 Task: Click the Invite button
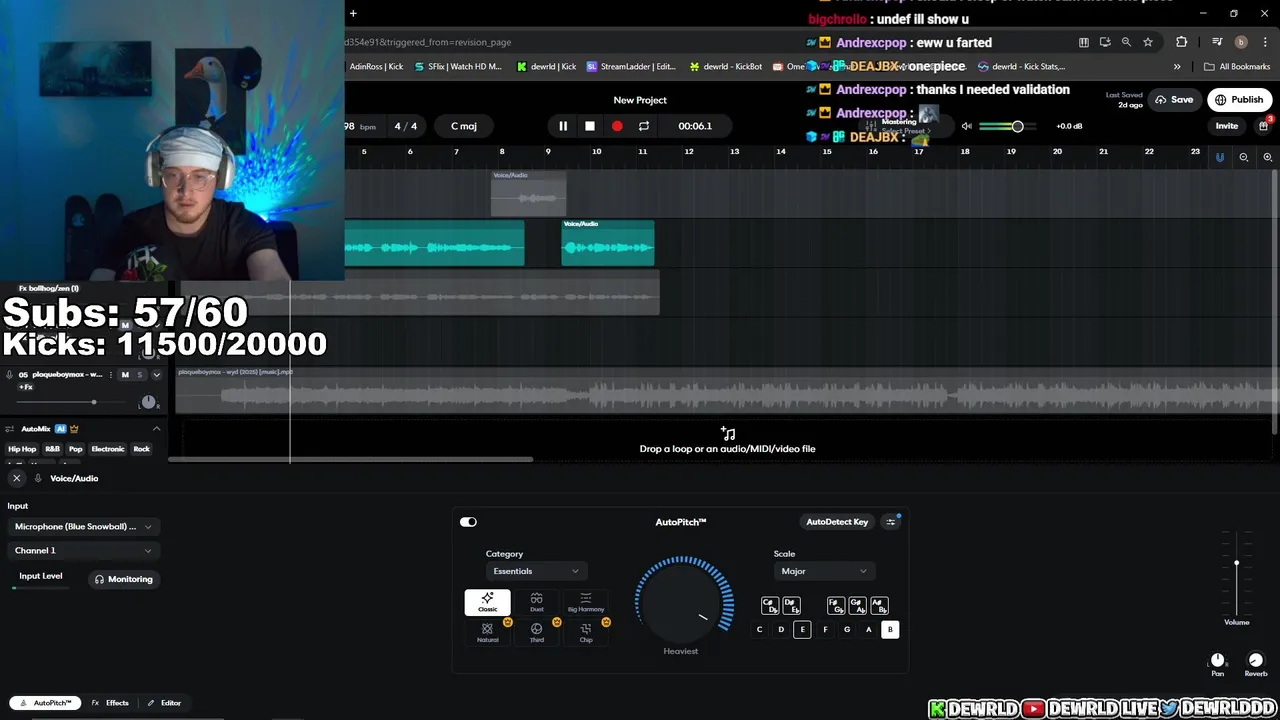click(1227, 126)
